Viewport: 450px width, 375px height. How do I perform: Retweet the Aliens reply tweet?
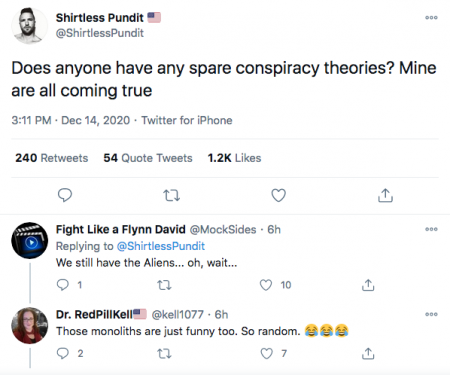(x=164, y=285)
